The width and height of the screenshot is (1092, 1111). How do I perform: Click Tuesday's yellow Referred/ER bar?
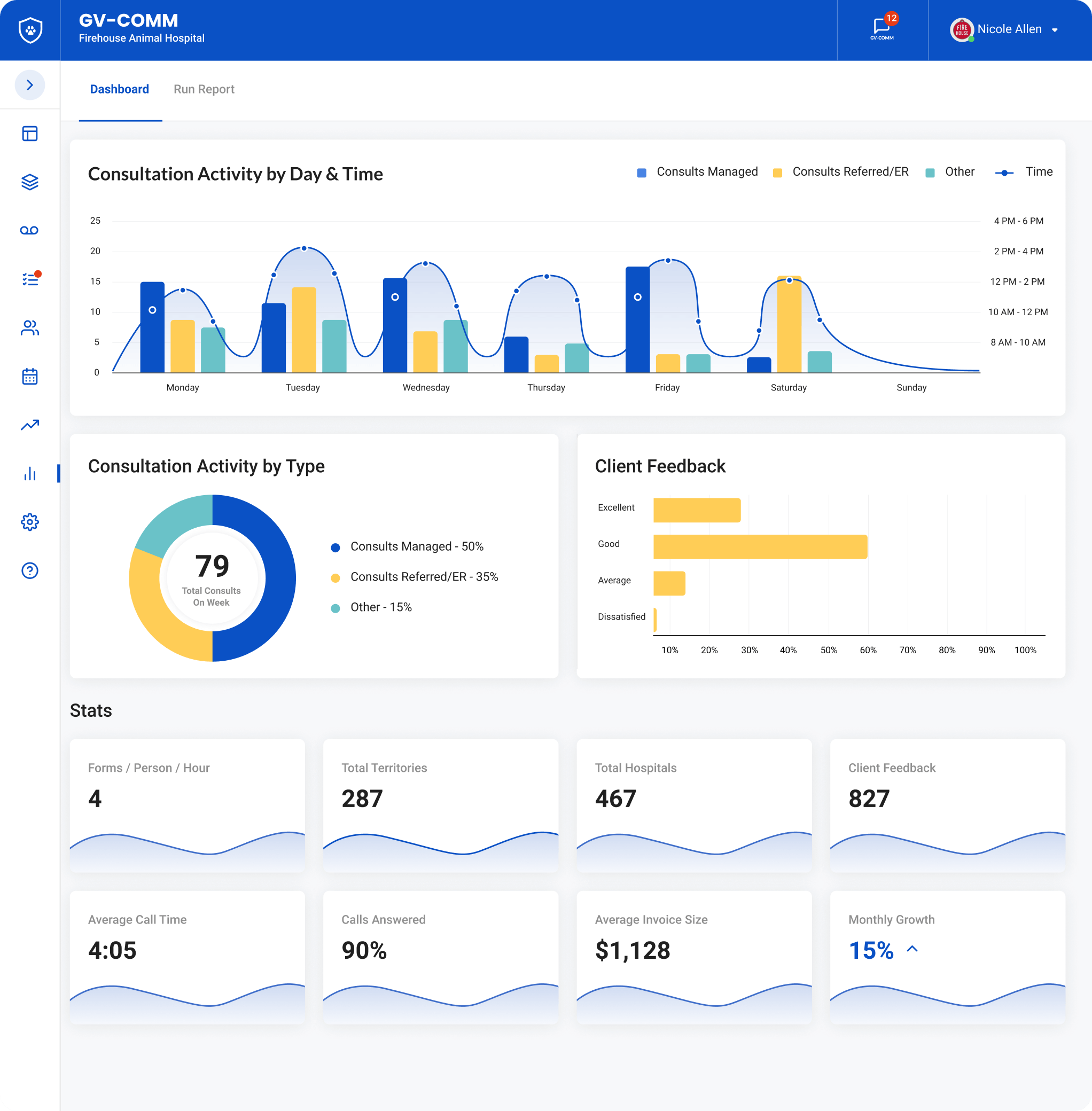tap(304, 330)
